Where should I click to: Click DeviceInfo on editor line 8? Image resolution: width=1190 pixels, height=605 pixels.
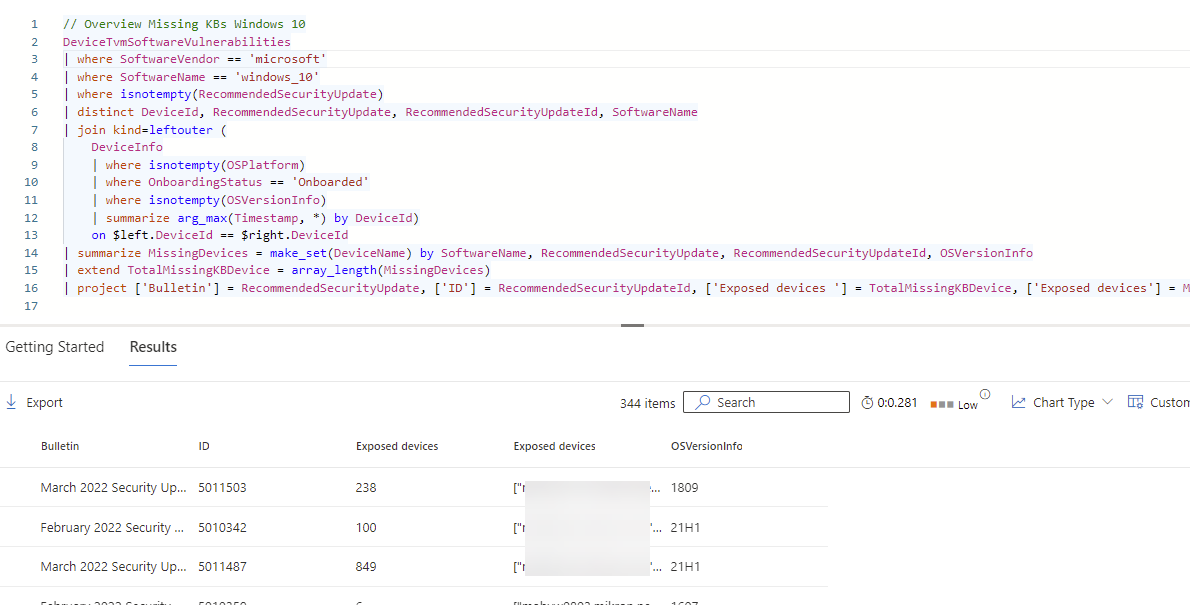point(127,147)
